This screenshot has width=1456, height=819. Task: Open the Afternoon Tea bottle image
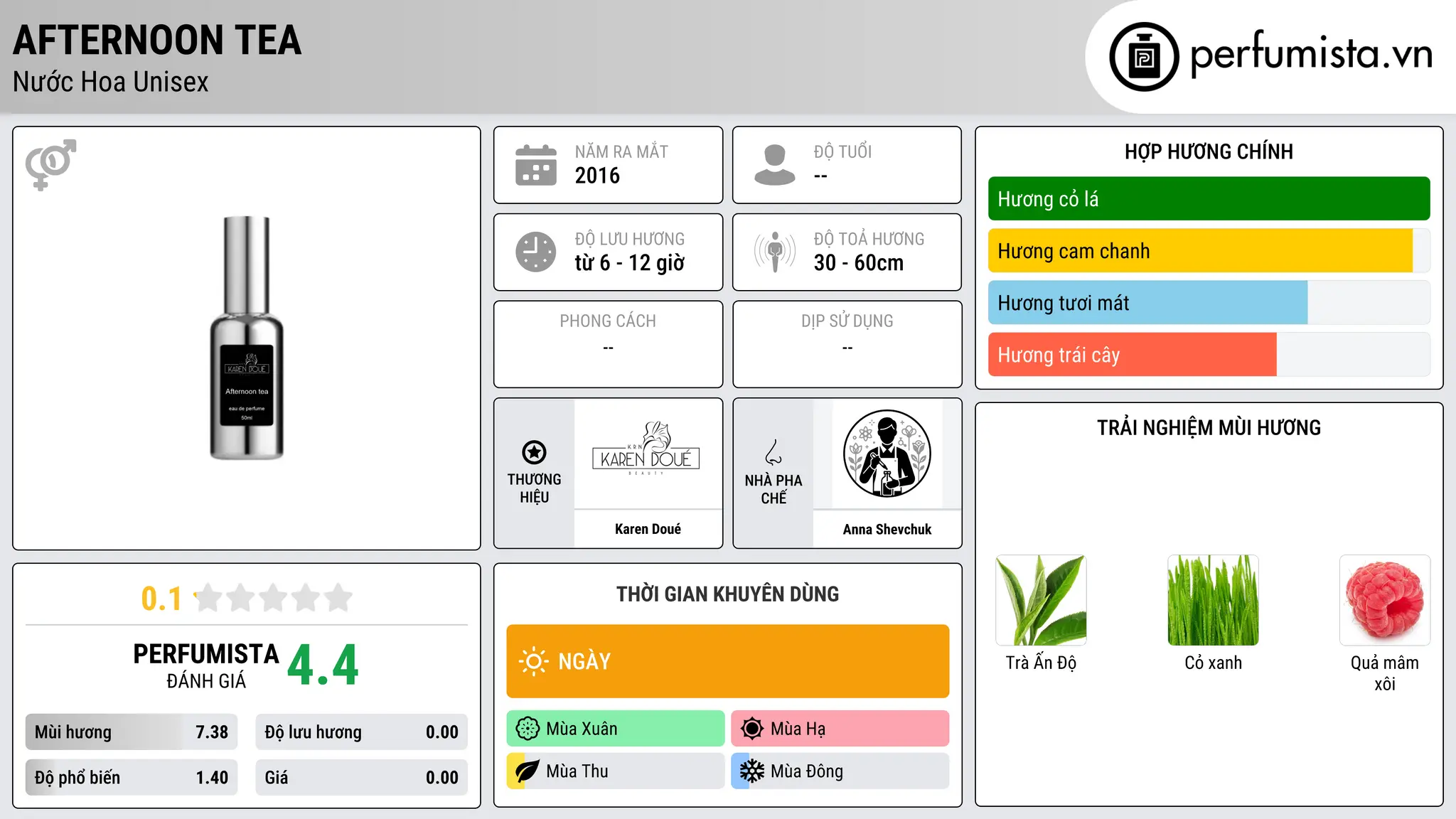[x=247, y=338]
